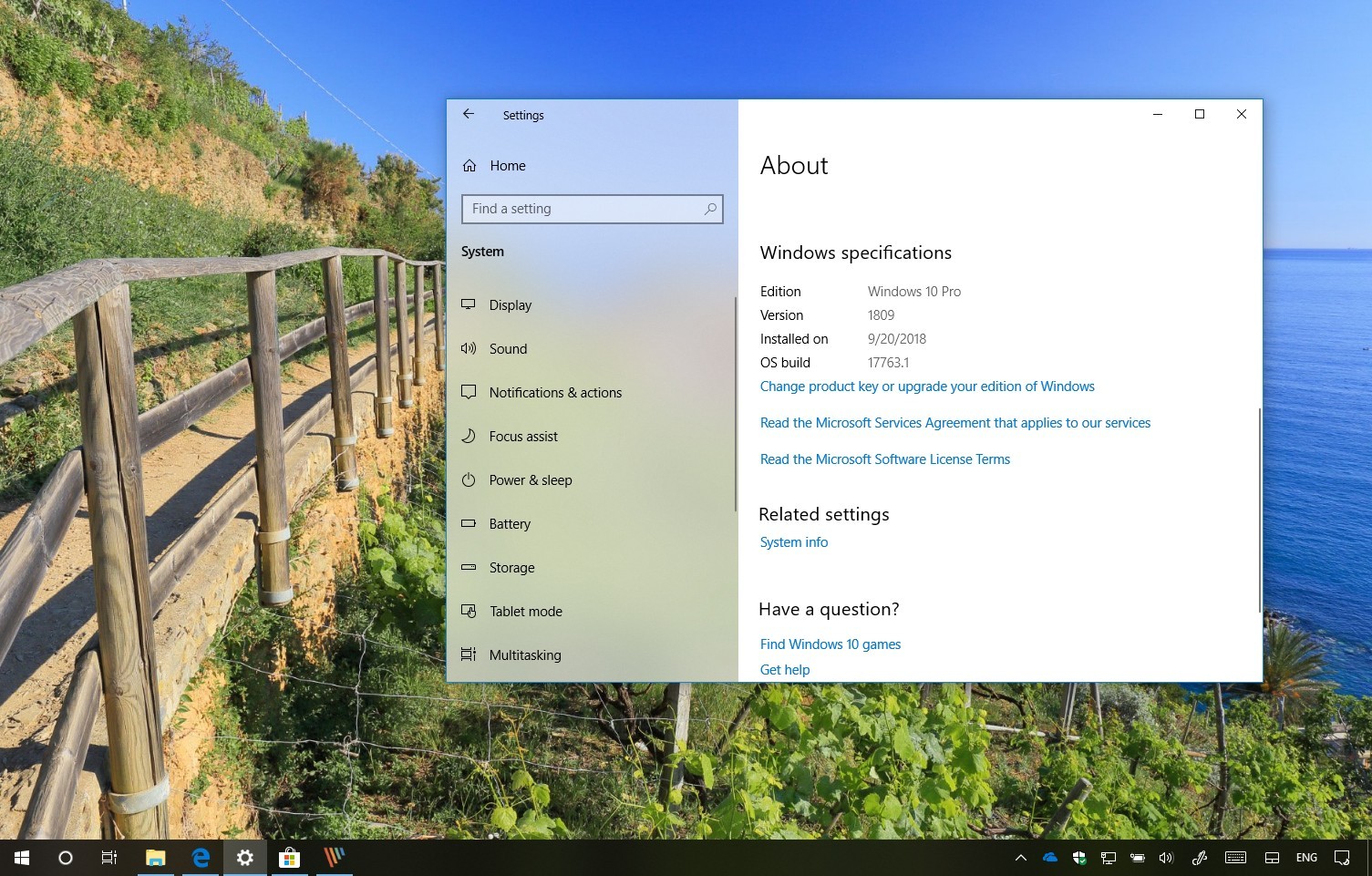Click the sidebar vertical scrollbar

tap(735, 404)
